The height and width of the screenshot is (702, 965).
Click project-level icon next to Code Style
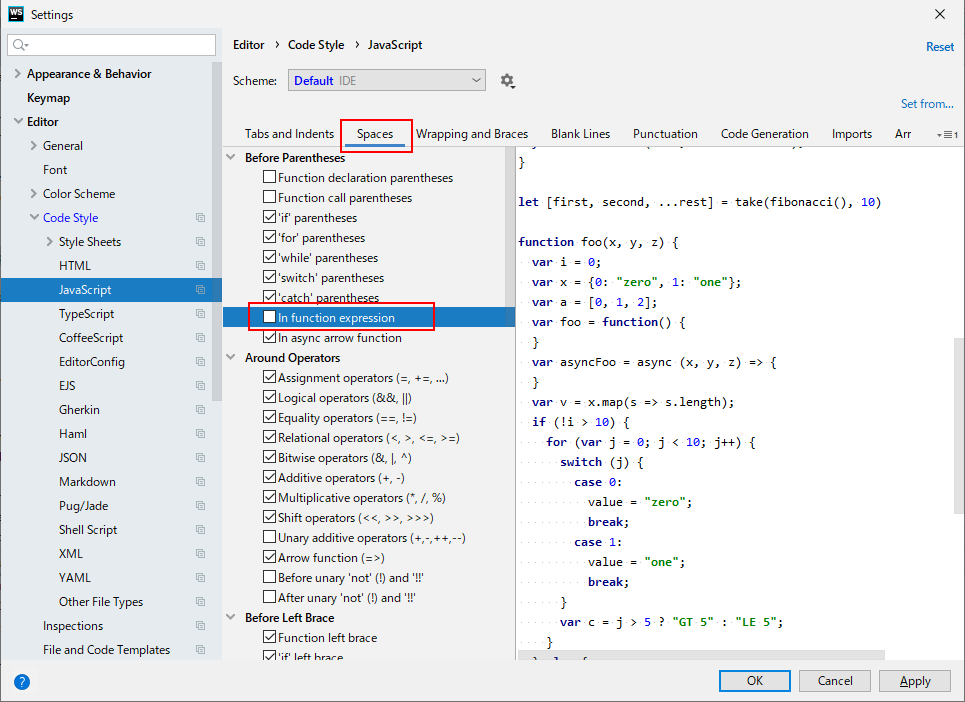pos(200,218)
